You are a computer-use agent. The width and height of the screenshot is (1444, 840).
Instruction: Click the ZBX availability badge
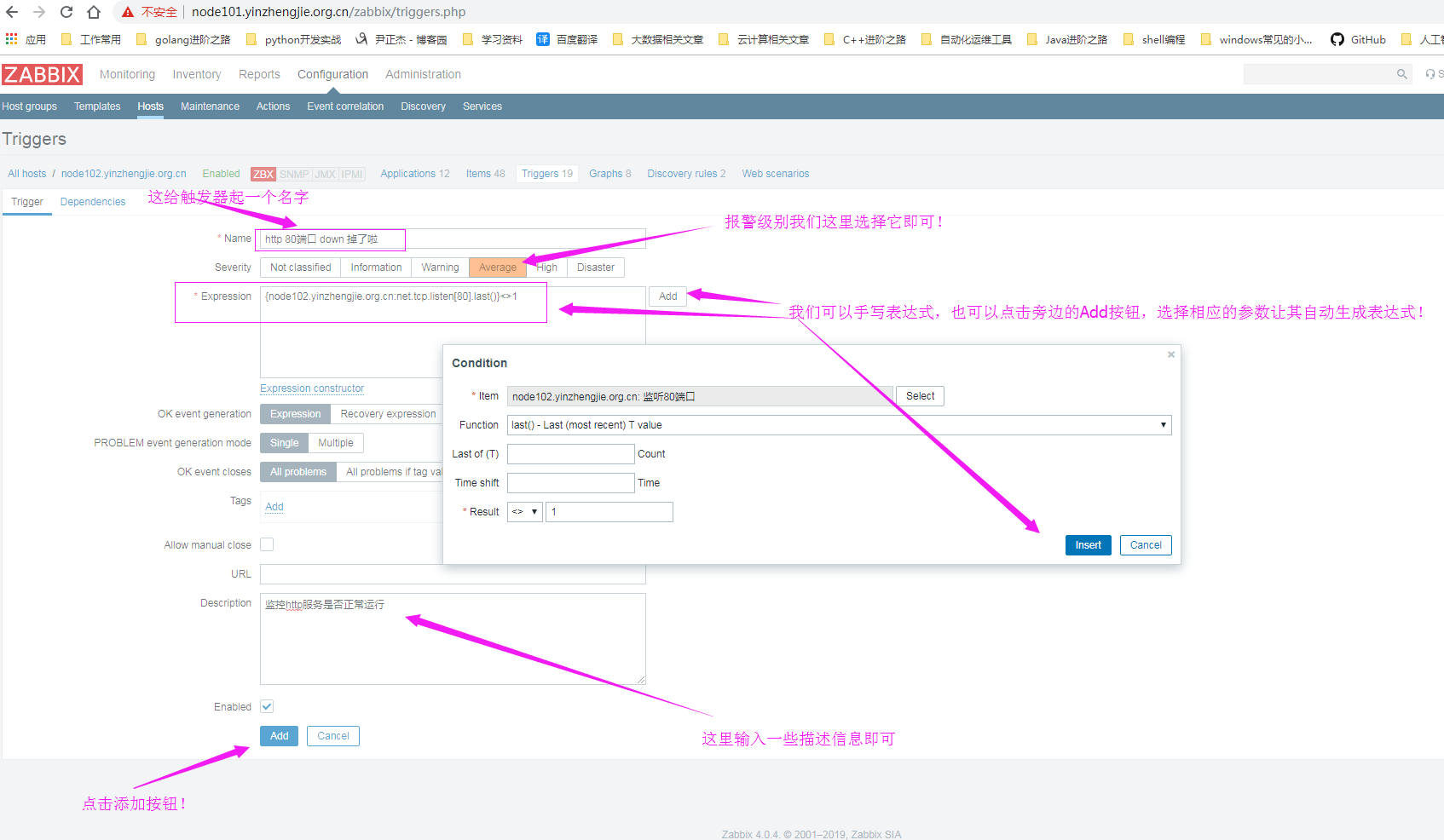pyautogui.click(x=263, y=174)
